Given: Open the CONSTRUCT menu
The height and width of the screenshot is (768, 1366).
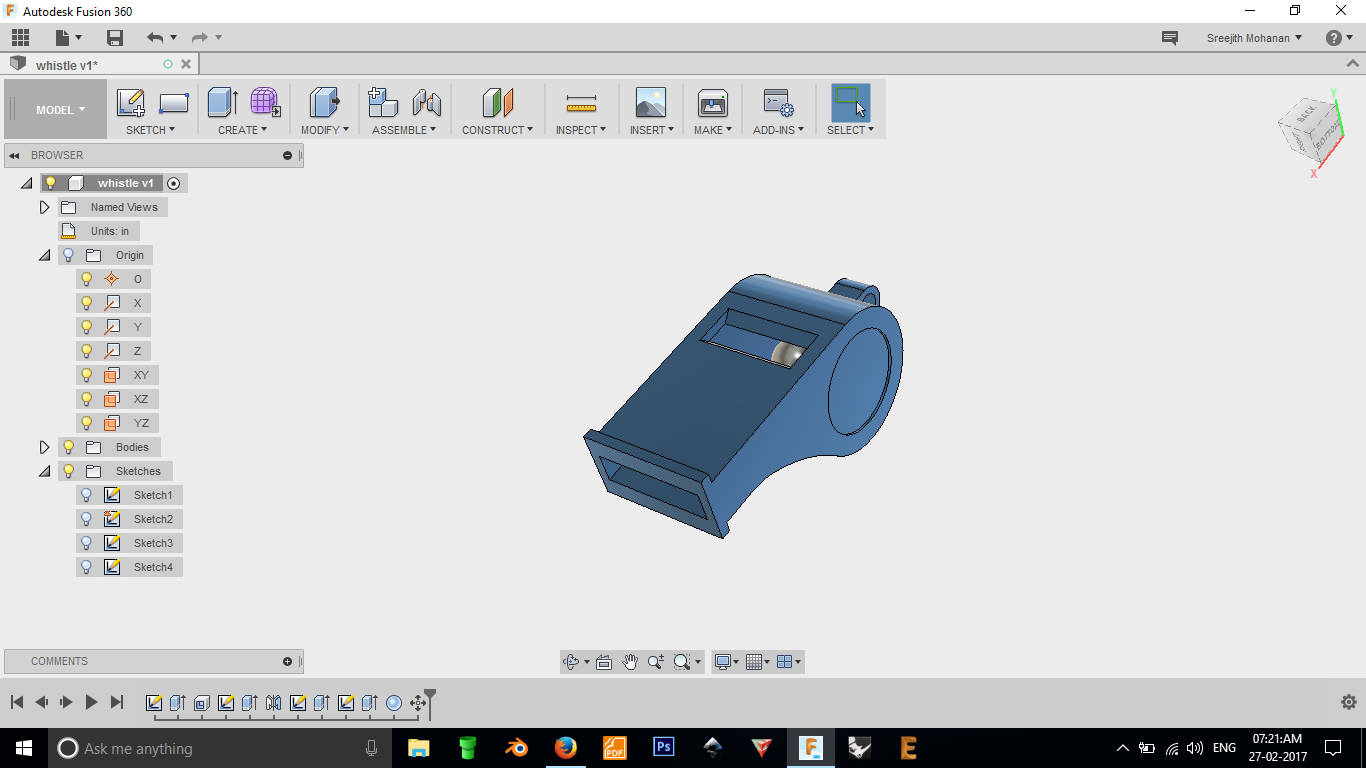Looking at the screenshot, I should tap(497, 130).
